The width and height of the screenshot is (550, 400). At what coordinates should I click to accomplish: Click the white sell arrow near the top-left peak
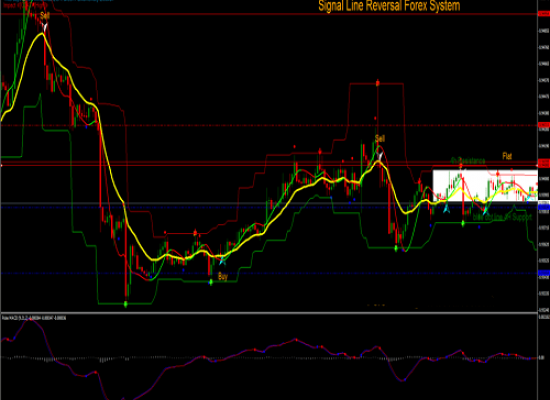click(x=45, y=27)
